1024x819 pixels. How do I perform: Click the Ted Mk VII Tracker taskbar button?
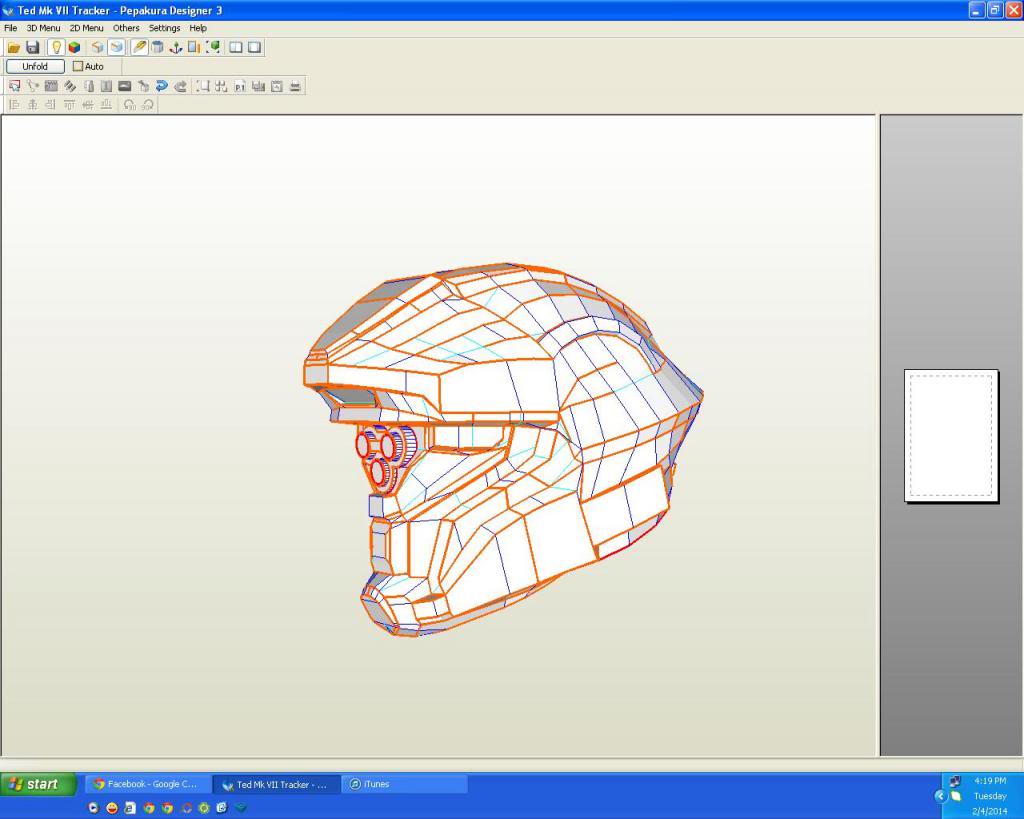point(276,784)
